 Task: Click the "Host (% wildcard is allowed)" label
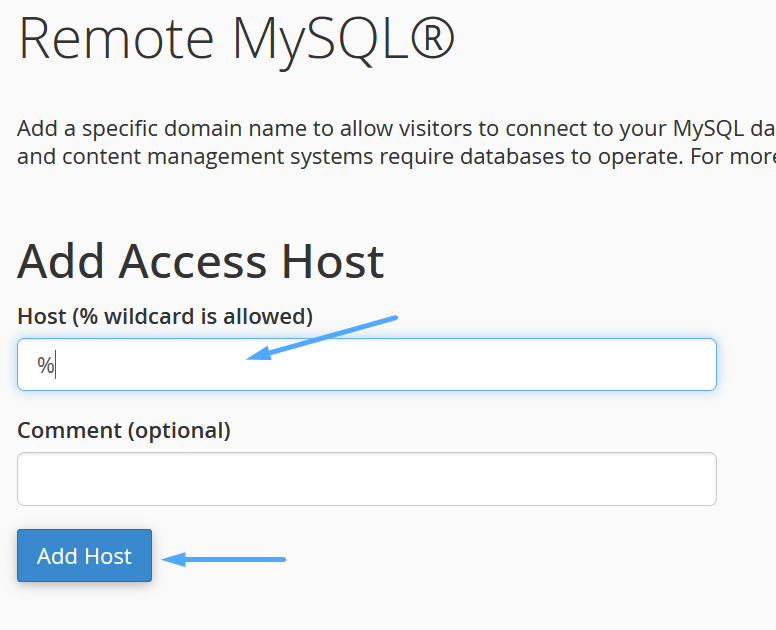click(165, 316)
